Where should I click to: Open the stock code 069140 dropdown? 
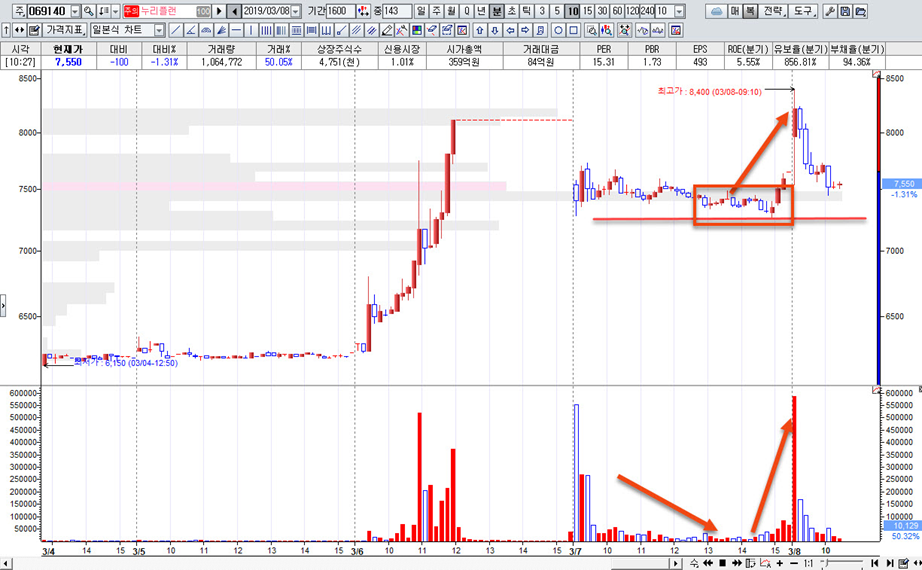75,11
